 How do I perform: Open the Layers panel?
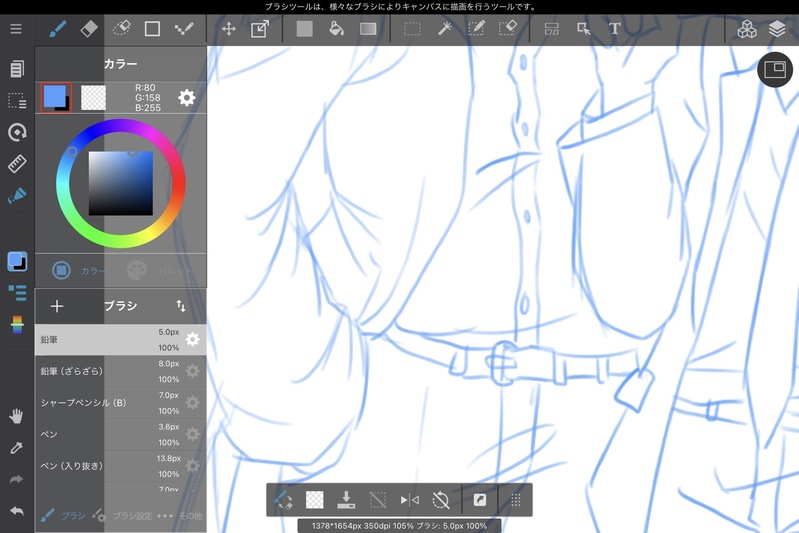(777, 29)
